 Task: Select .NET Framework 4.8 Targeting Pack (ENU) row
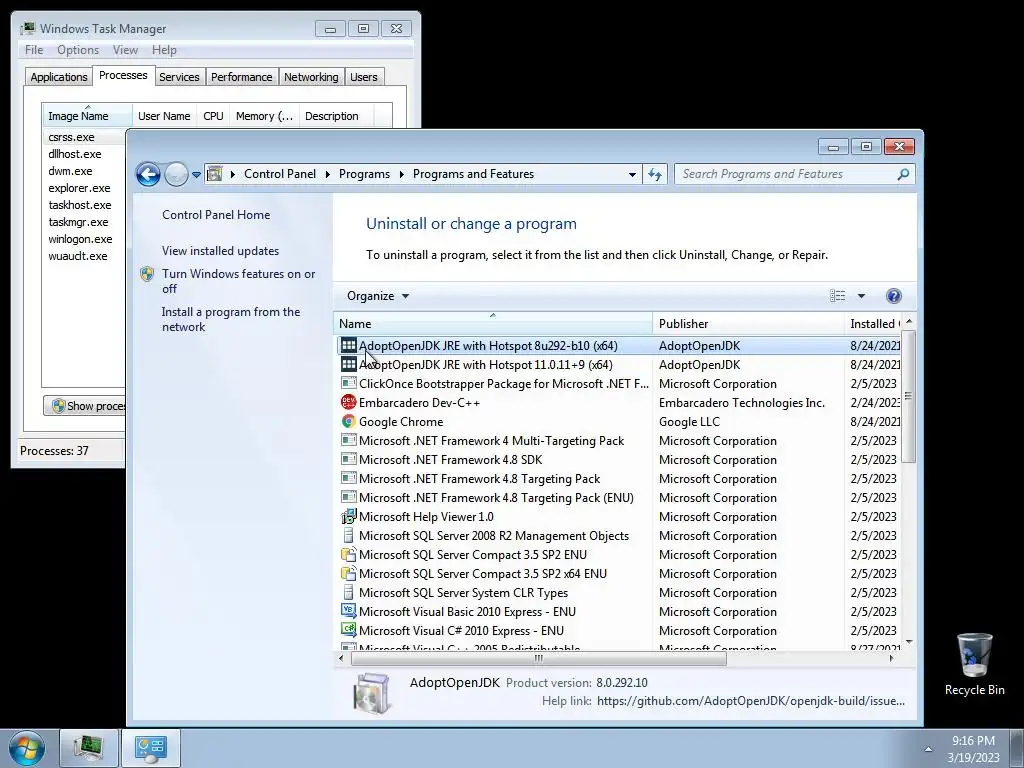(619, 498)
